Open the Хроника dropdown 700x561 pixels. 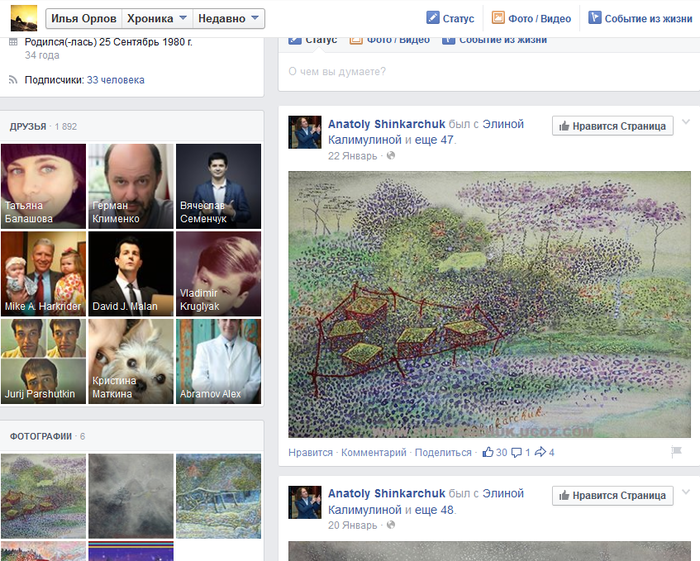pos(157,18)
